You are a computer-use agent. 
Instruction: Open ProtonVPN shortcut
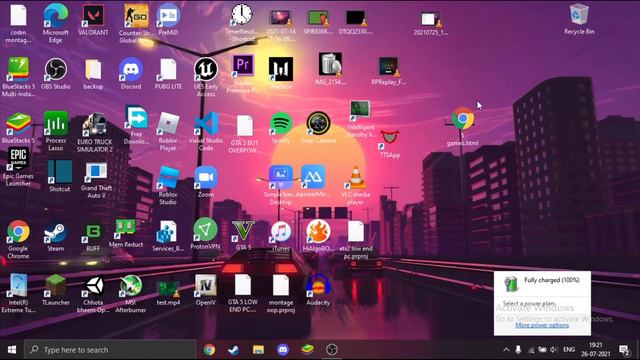(205, 229)
